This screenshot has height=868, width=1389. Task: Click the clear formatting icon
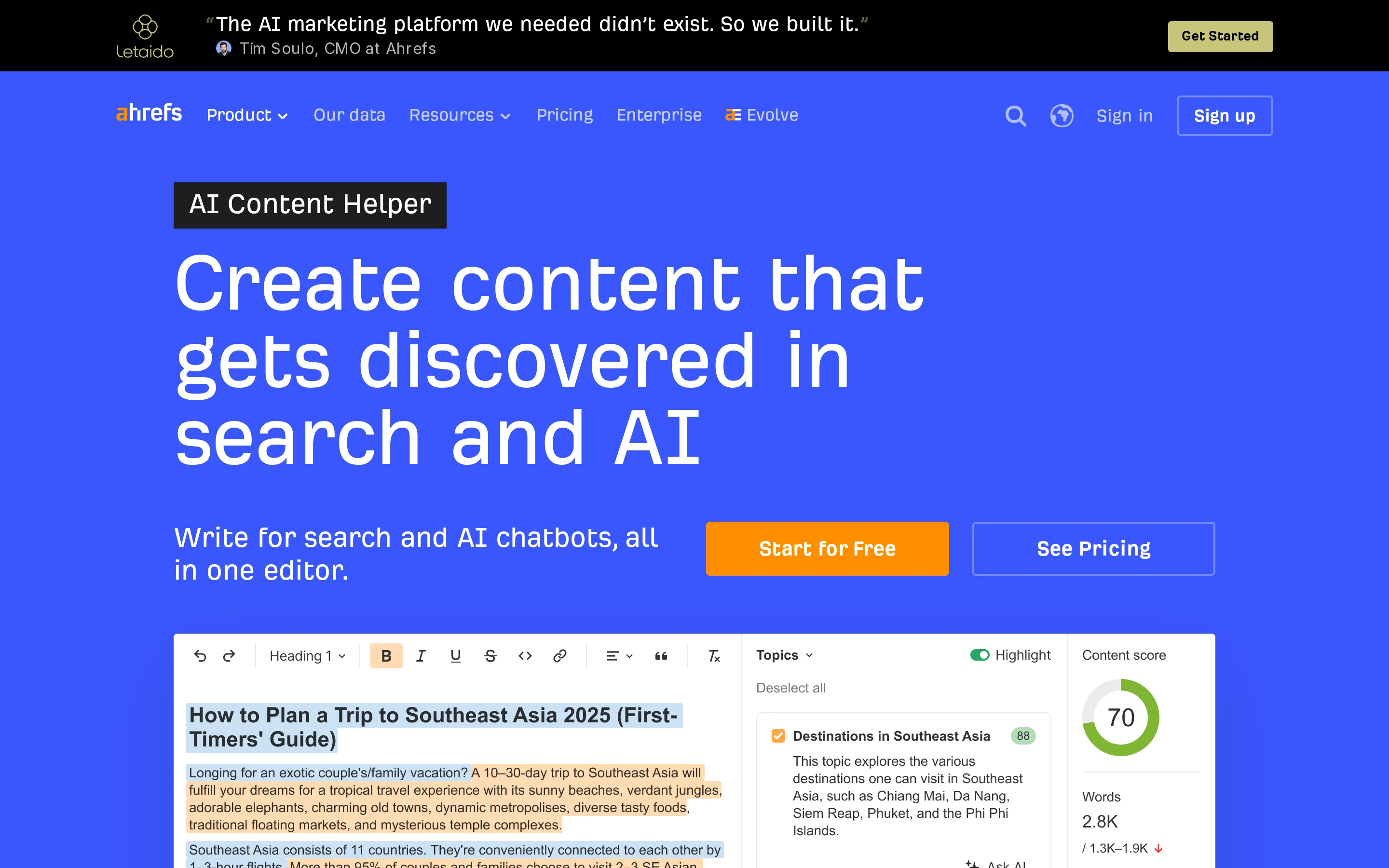[713, 656]
